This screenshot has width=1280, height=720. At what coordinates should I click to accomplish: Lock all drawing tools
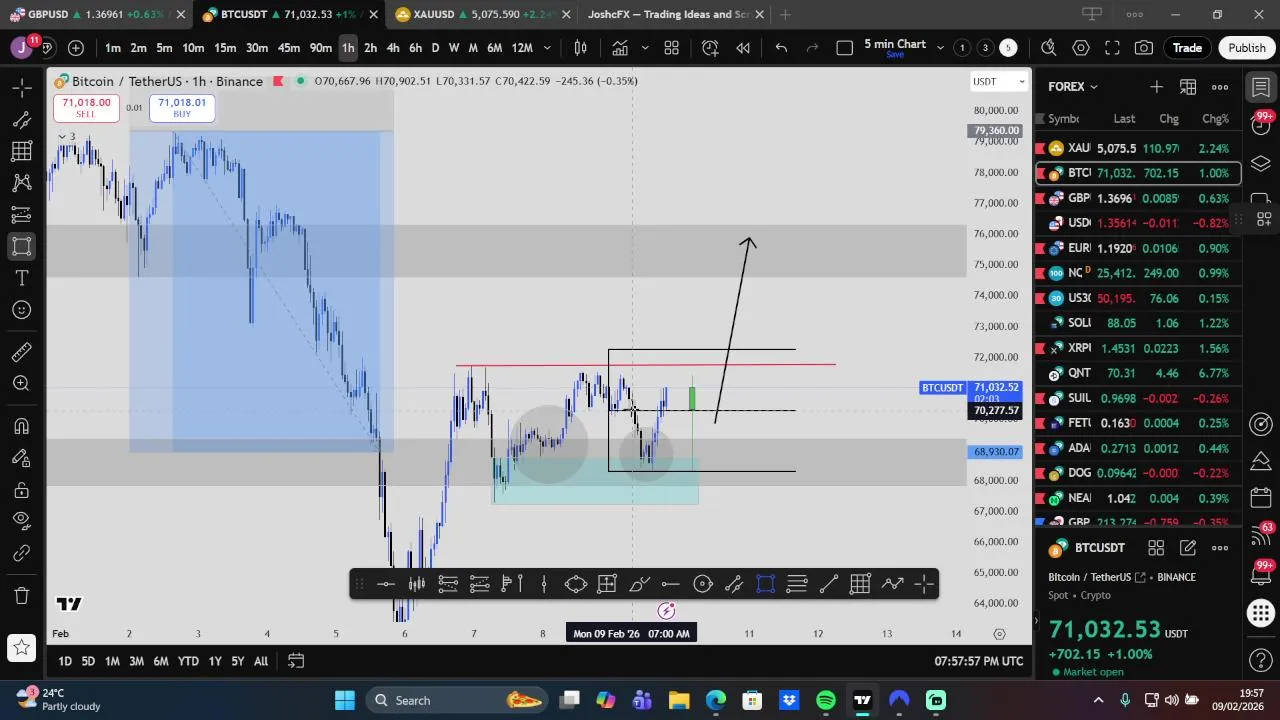click(21, 489)
